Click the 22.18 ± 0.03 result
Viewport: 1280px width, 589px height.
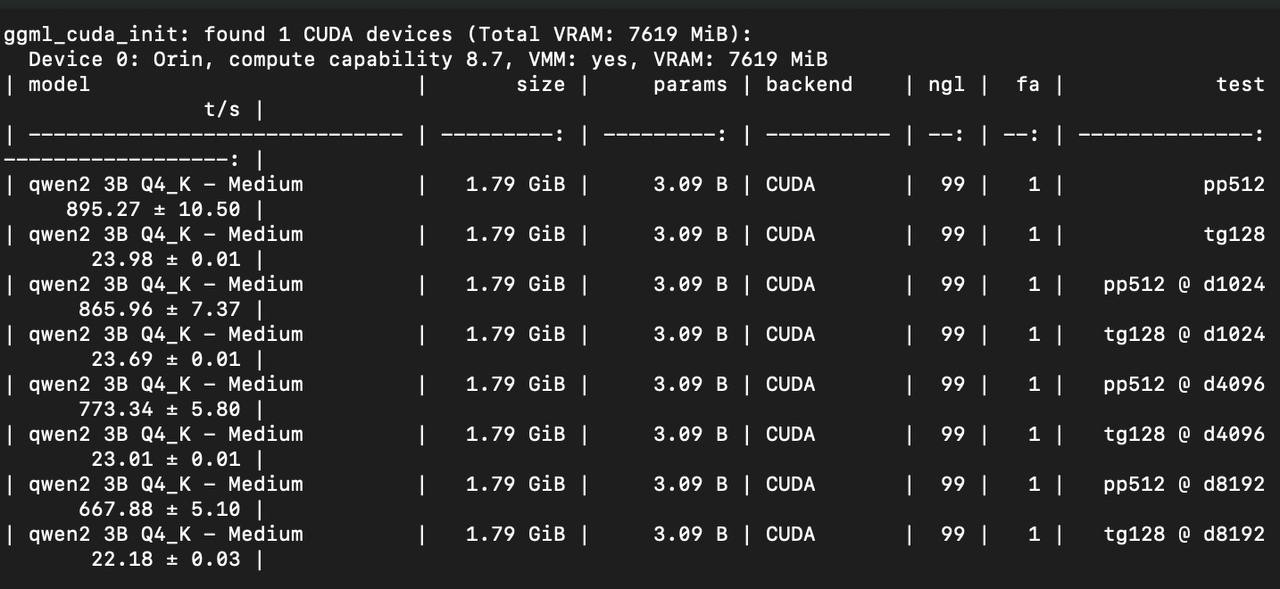click(x=166, y=560)
